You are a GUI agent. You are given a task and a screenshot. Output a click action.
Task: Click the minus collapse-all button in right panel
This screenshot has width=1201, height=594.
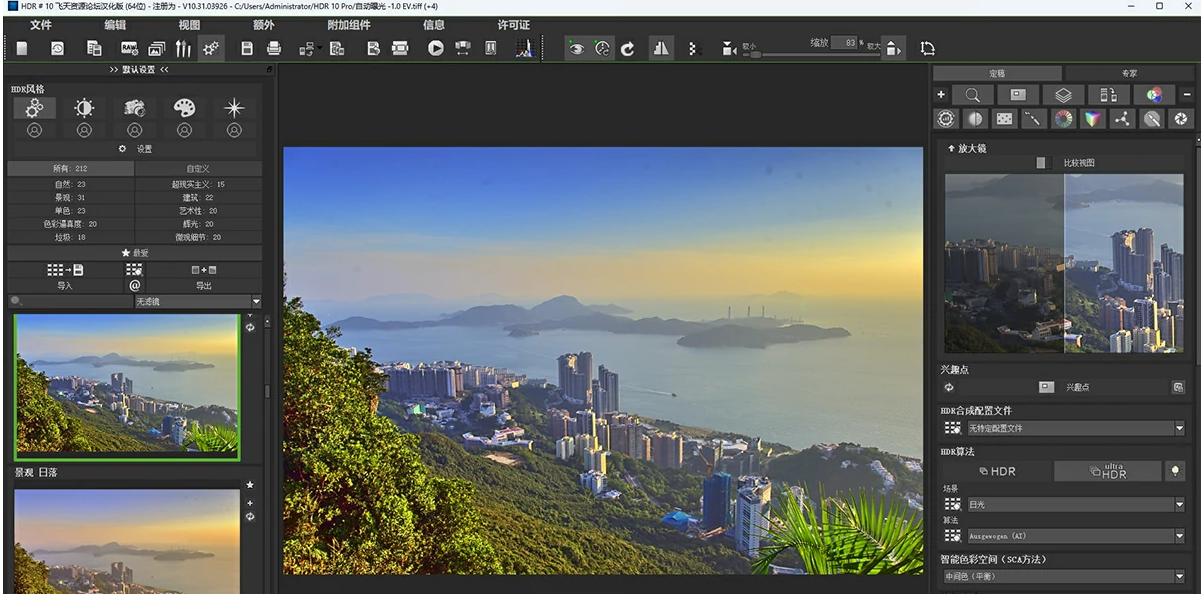(1187, 95)
